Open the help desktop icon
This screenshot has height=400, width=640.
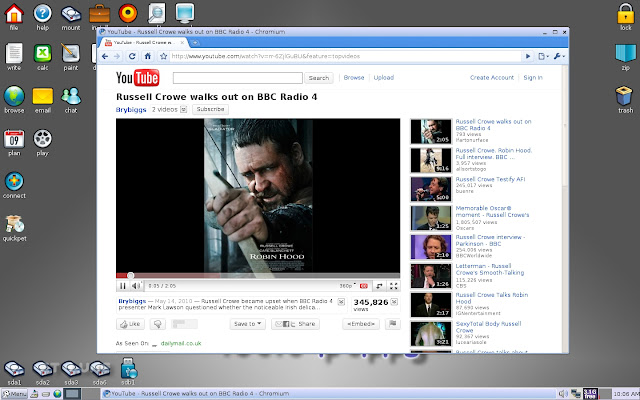tap(42, 14)
